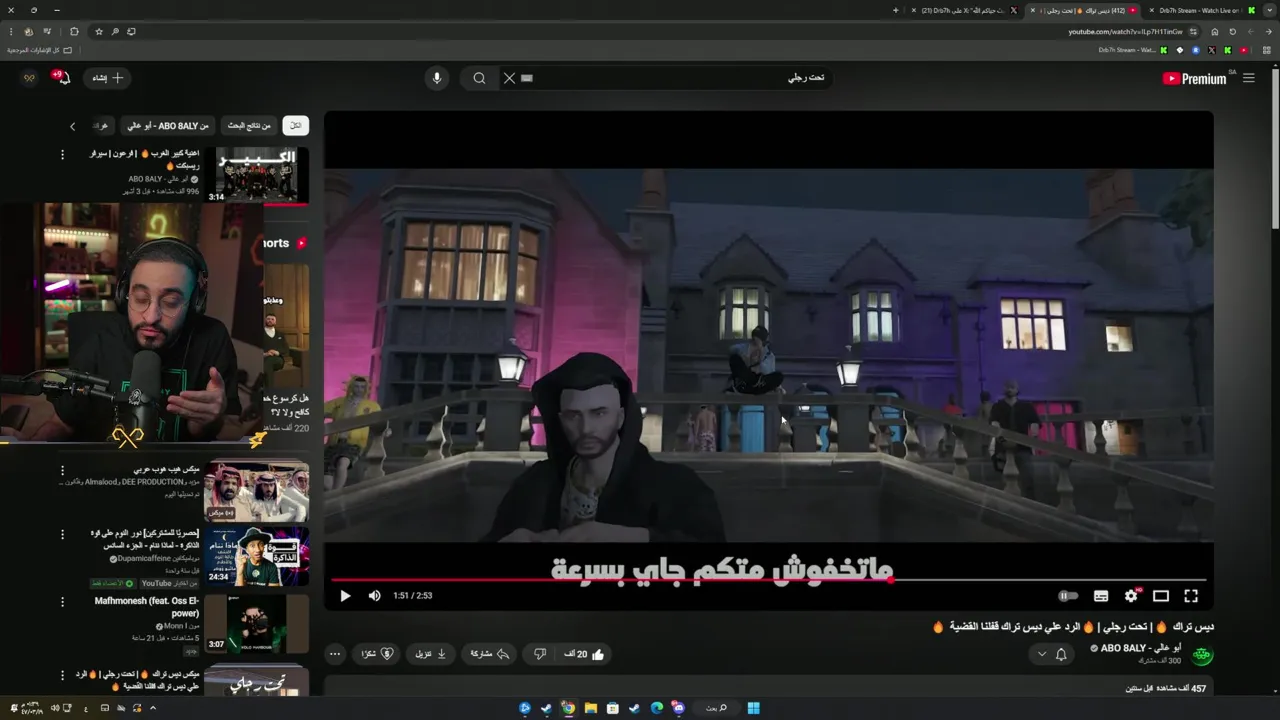Dislike the video with thumbs down
The width and height of the screenshot is (1280, 720).
click(540, 654)
